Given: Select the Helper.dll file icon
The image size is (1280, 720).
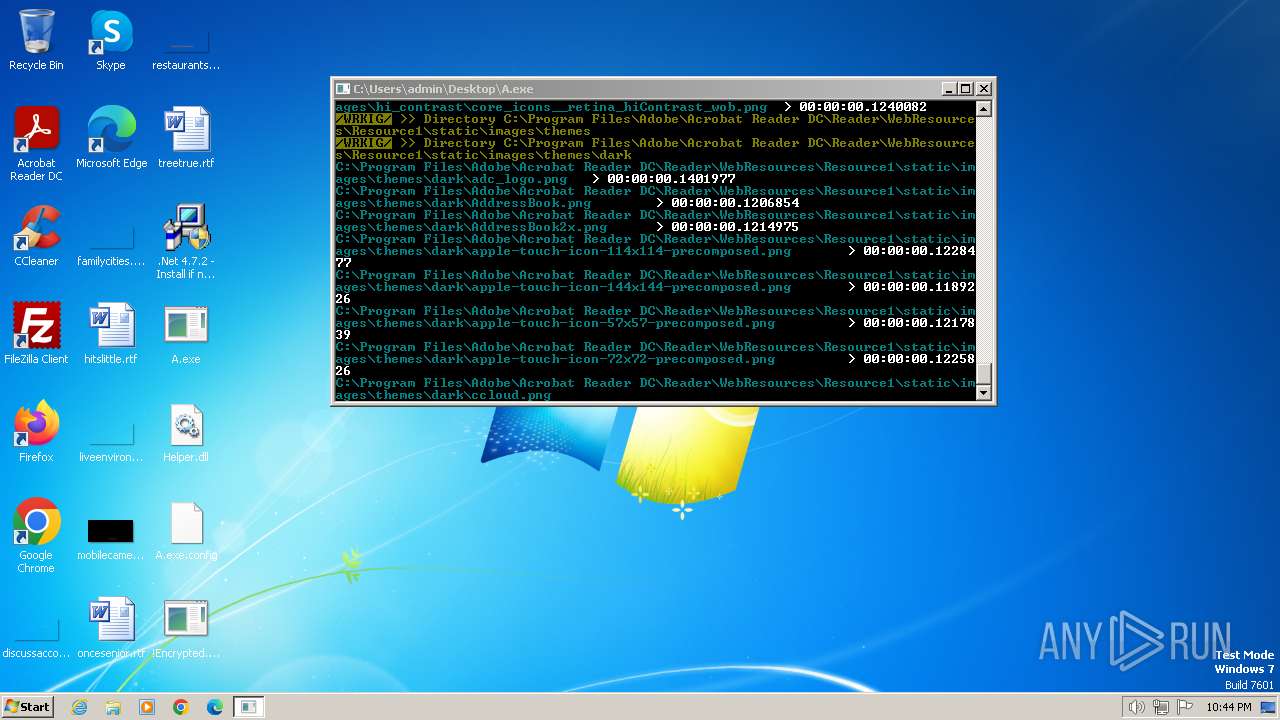Looking at the screenshot, I should pyautogui.click(x=186, y=432).
